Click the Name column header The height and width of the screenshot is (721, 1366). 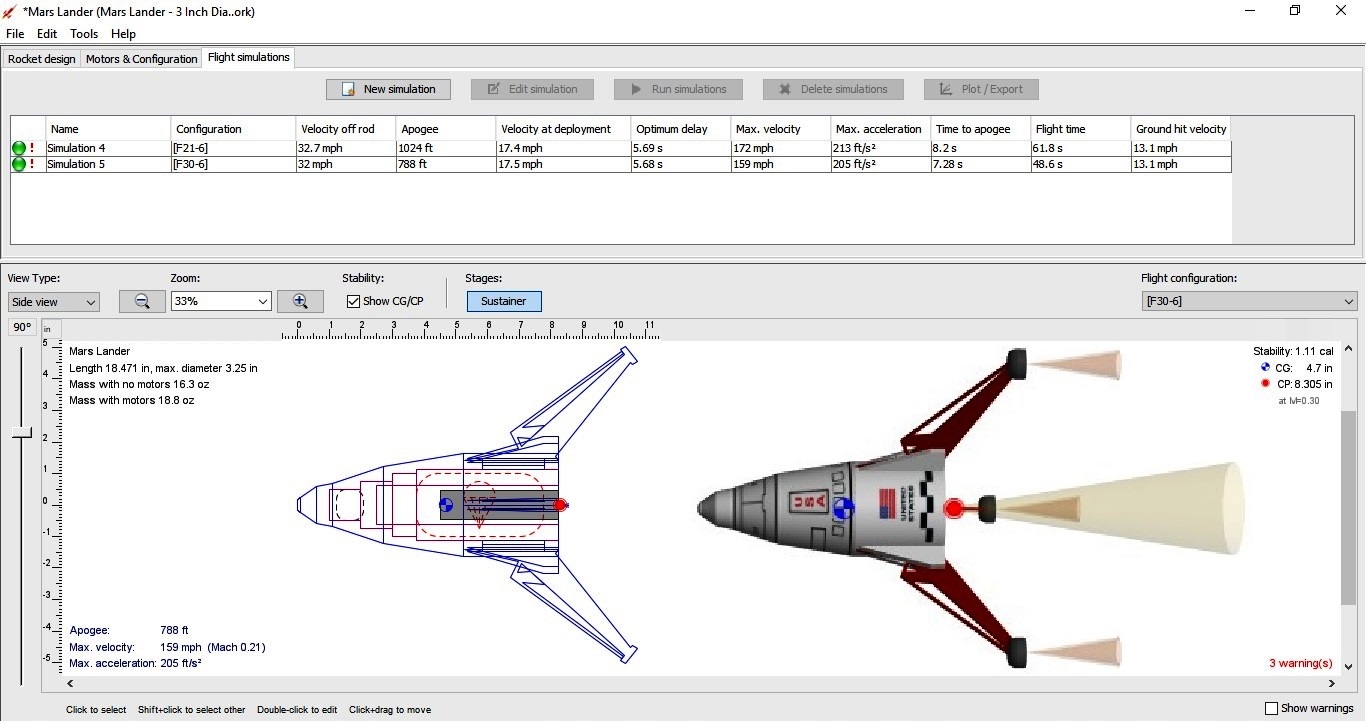pos(108,129)
